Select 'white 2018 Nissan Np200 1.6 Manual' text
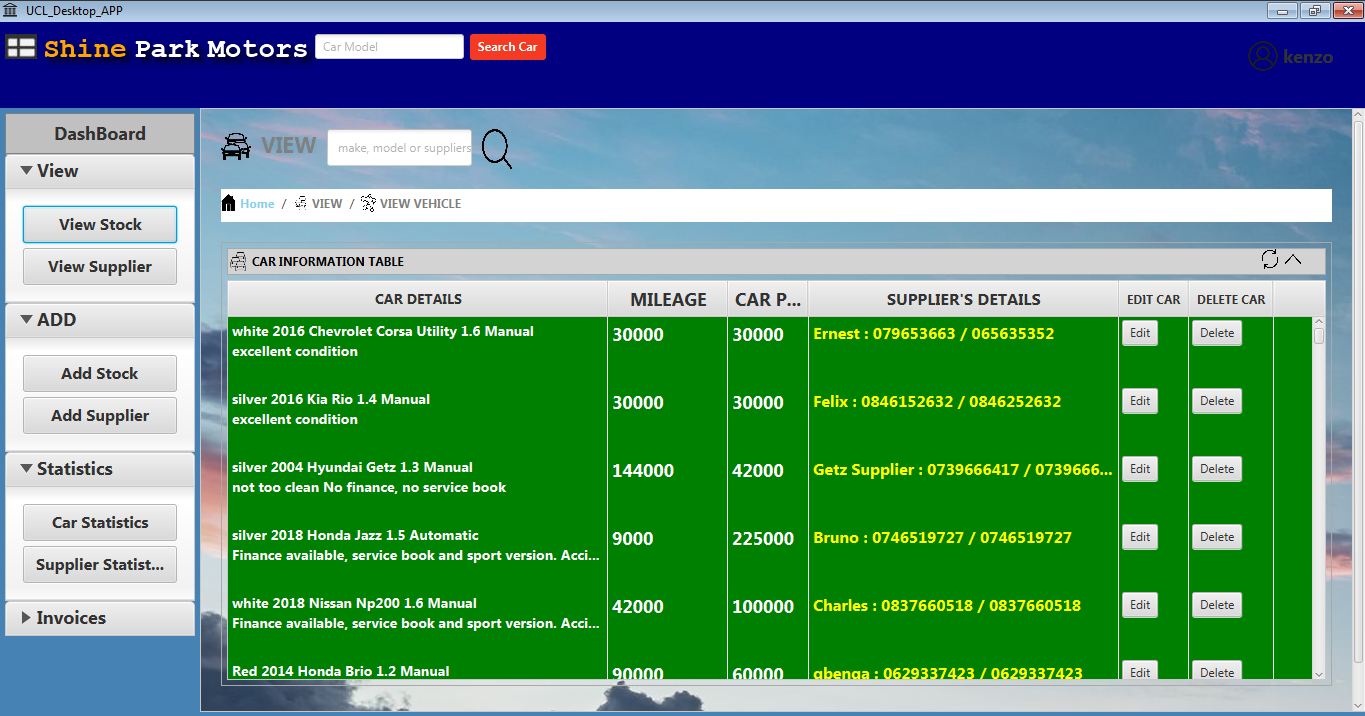Image resolution: width=1365 pixels, height=716 pixels. 354,603
